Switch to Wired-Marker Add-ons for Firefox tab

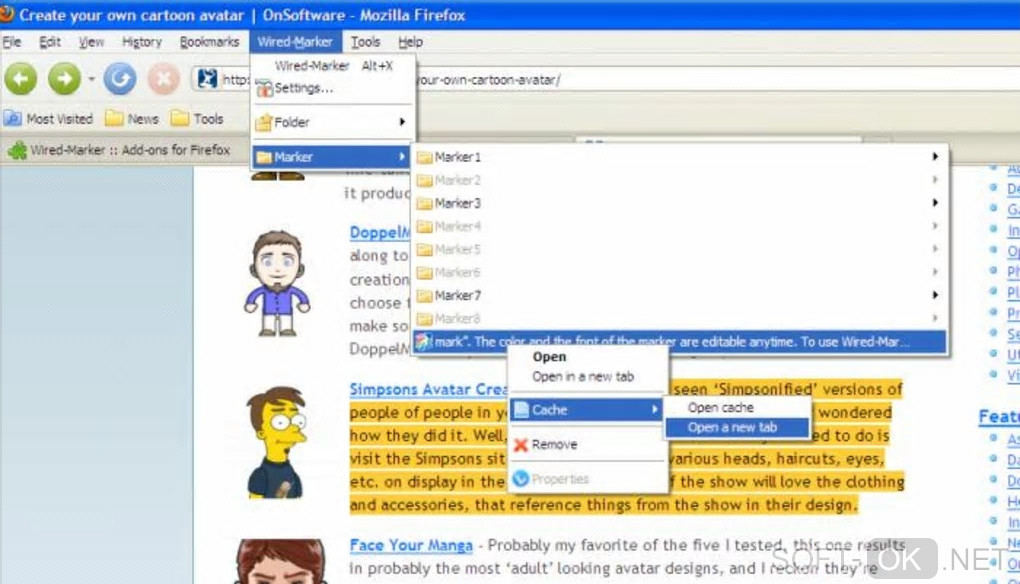[120, 150]
